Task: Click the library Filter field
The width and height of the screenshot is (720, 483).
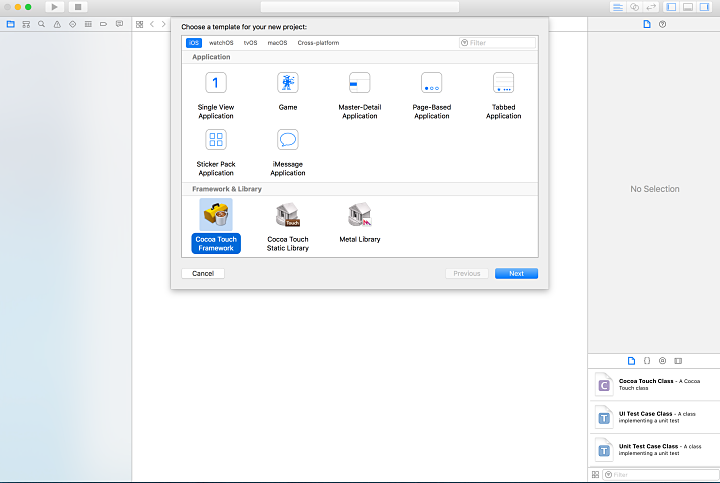Action: [x=661, y=475]
